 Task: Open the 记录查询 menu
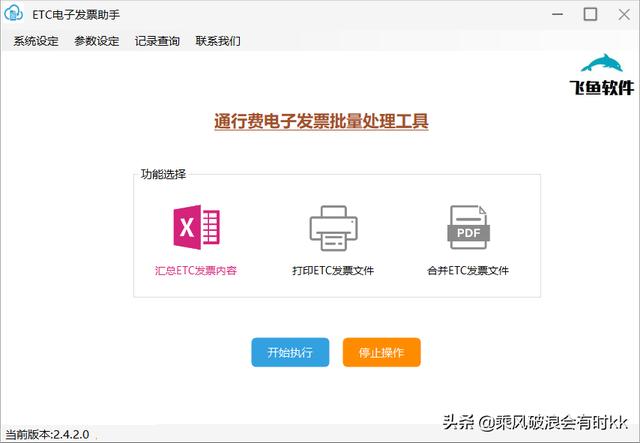[157, 41]
